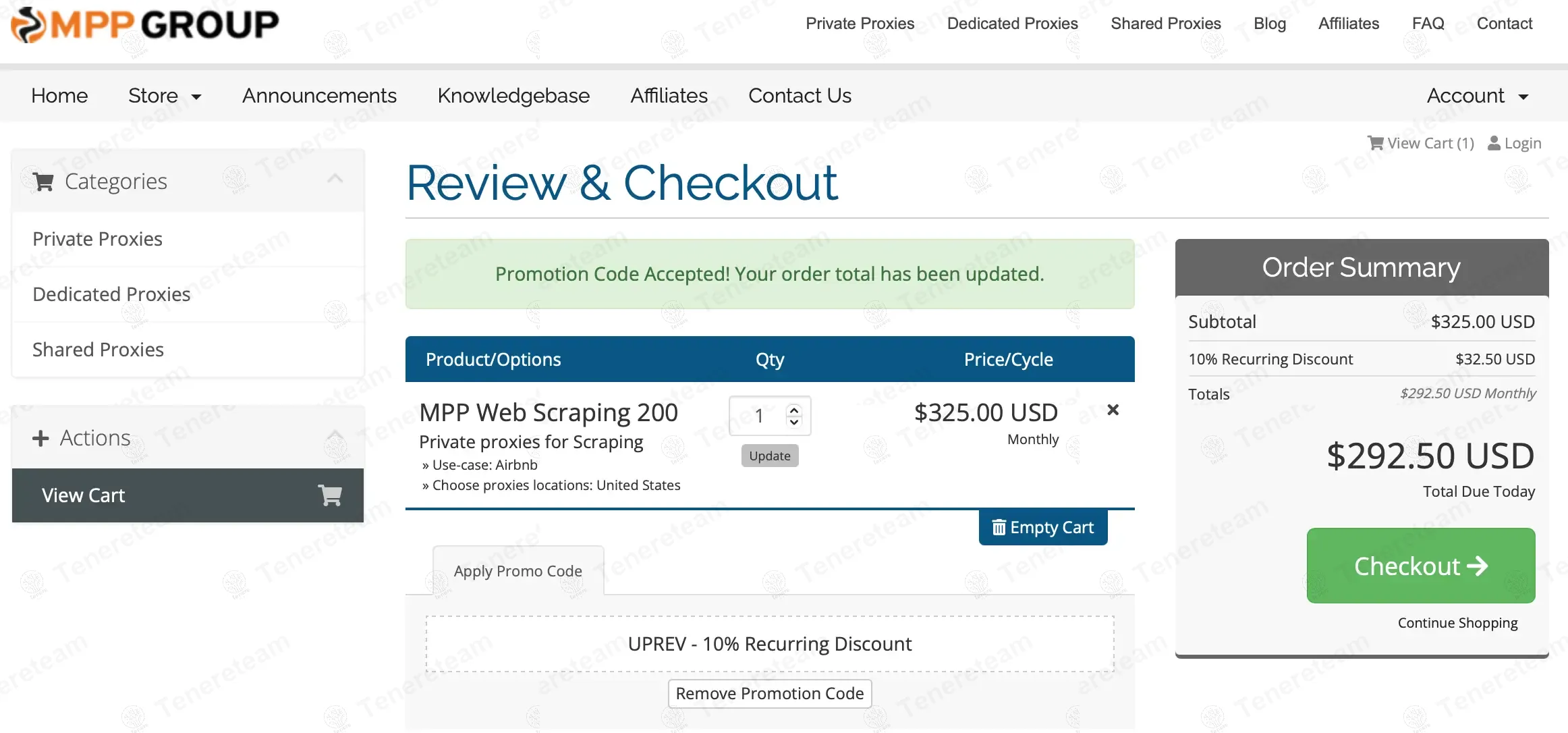Image resolution: width=1568 pixels, height=733 pixels.
Task: Click the $292.50 USD Monthly totals value
Action: pos(1467,393)
